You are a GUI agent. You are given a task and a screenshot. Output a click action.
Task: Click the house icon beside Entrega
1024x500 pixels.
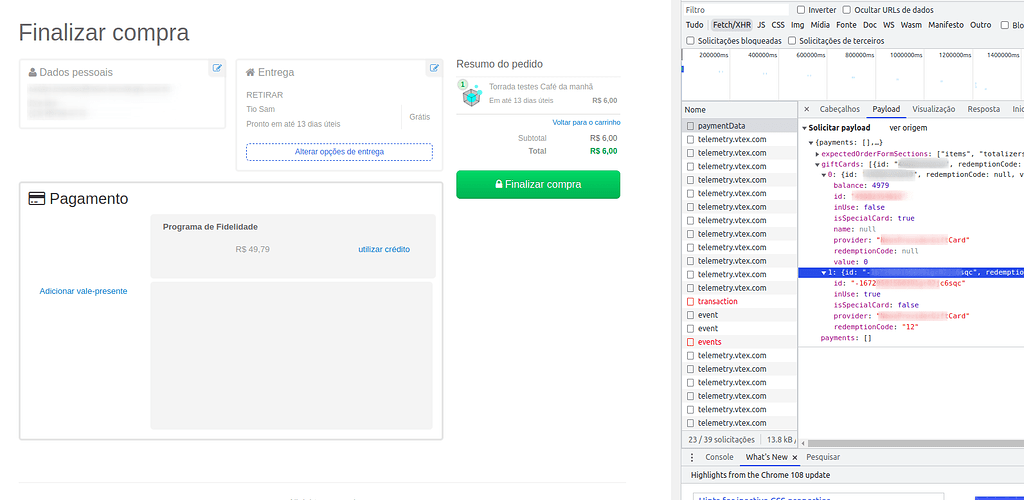click(x=250, y=72)
